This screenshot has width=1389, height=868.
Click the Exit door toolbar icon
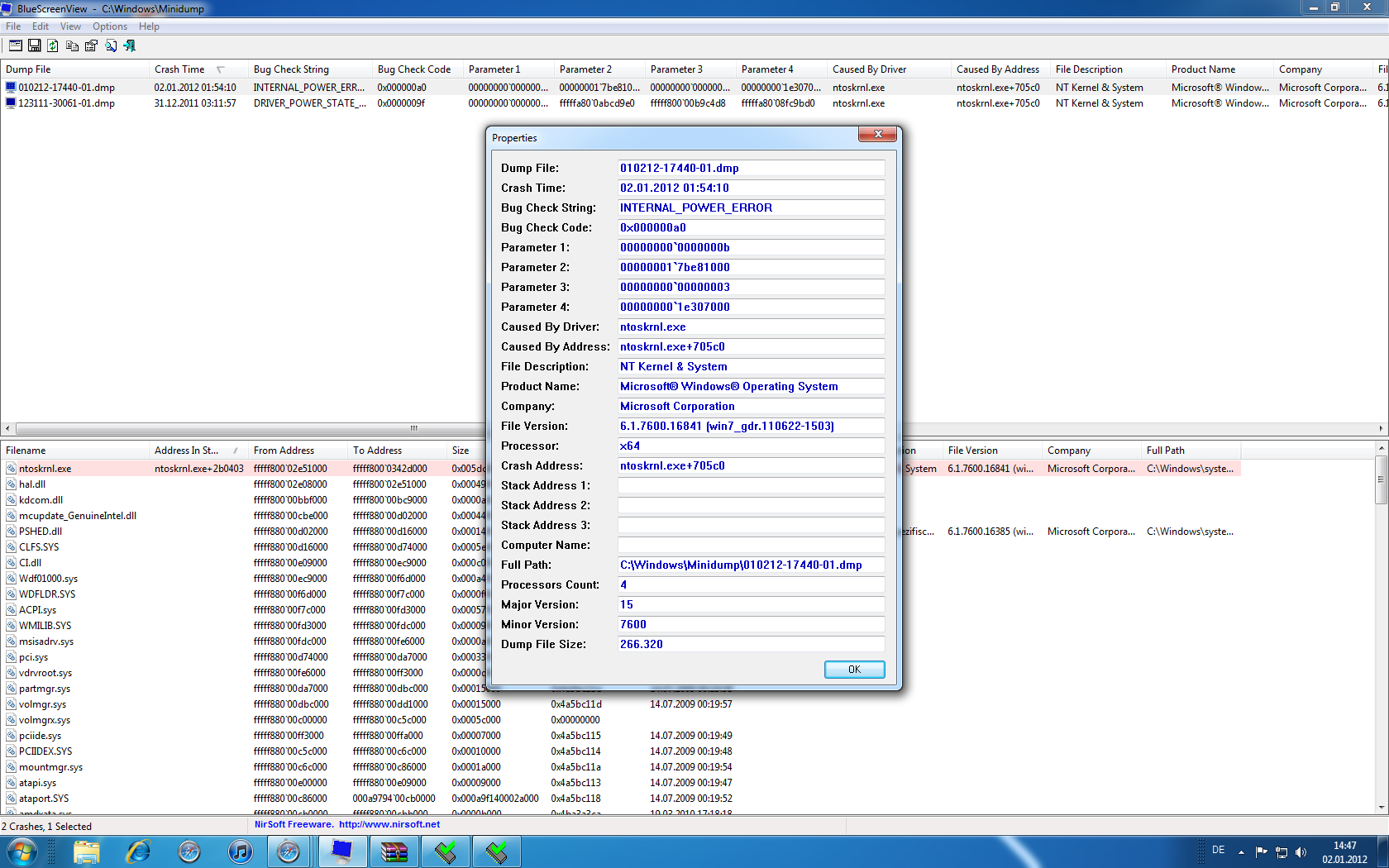[x=130, y=45]
